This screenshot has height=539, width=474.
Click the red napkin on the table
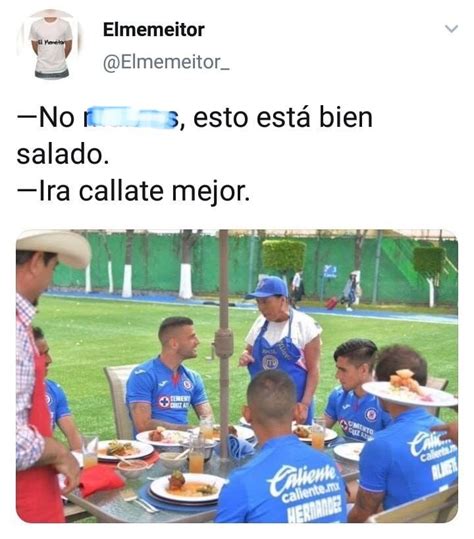[100, 480]
